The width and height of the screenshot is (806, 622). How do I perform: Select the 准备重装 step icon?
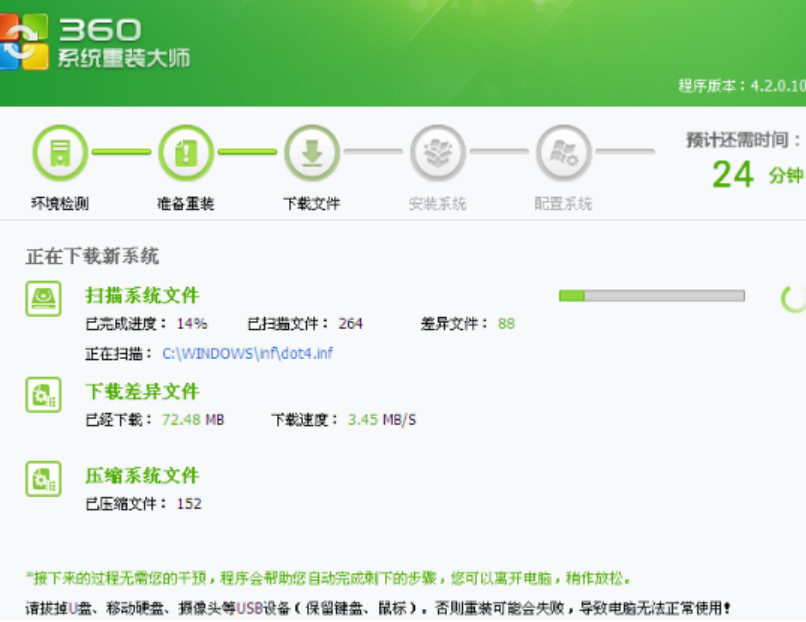pyautogui.click(x=186, y=153)
